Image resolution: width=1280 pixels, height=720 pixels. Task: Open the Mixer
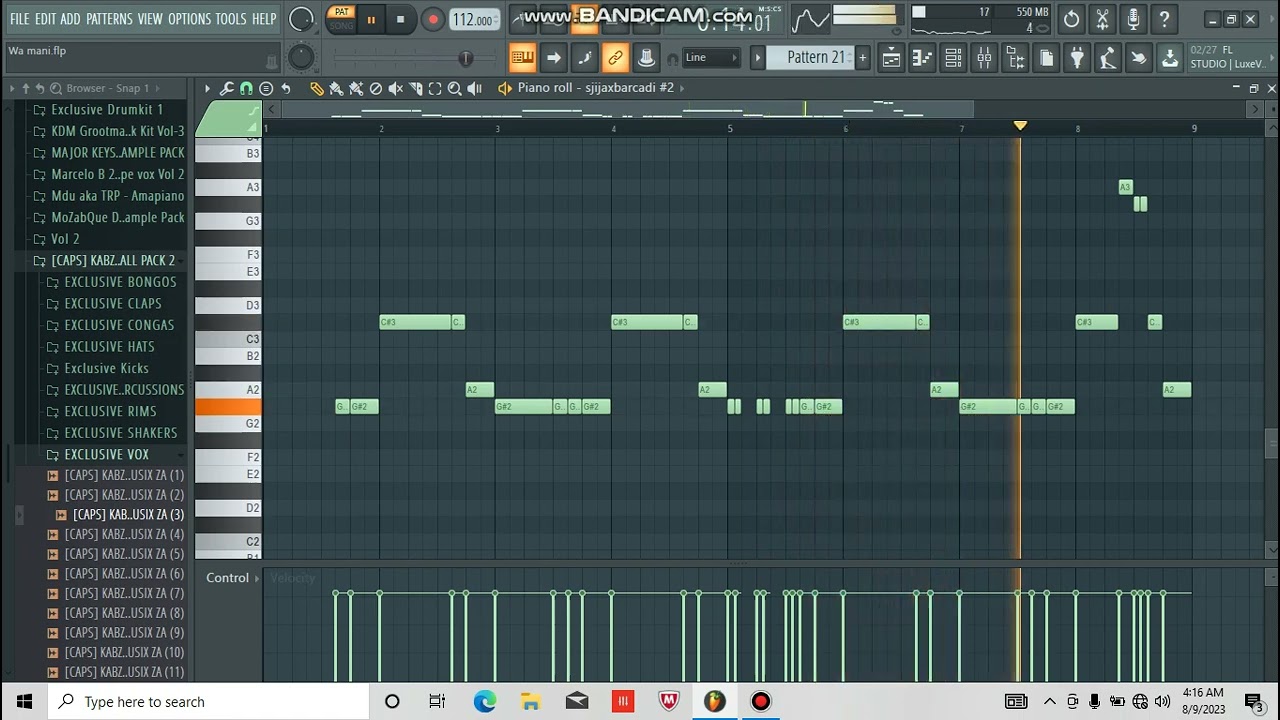[984, 58]
